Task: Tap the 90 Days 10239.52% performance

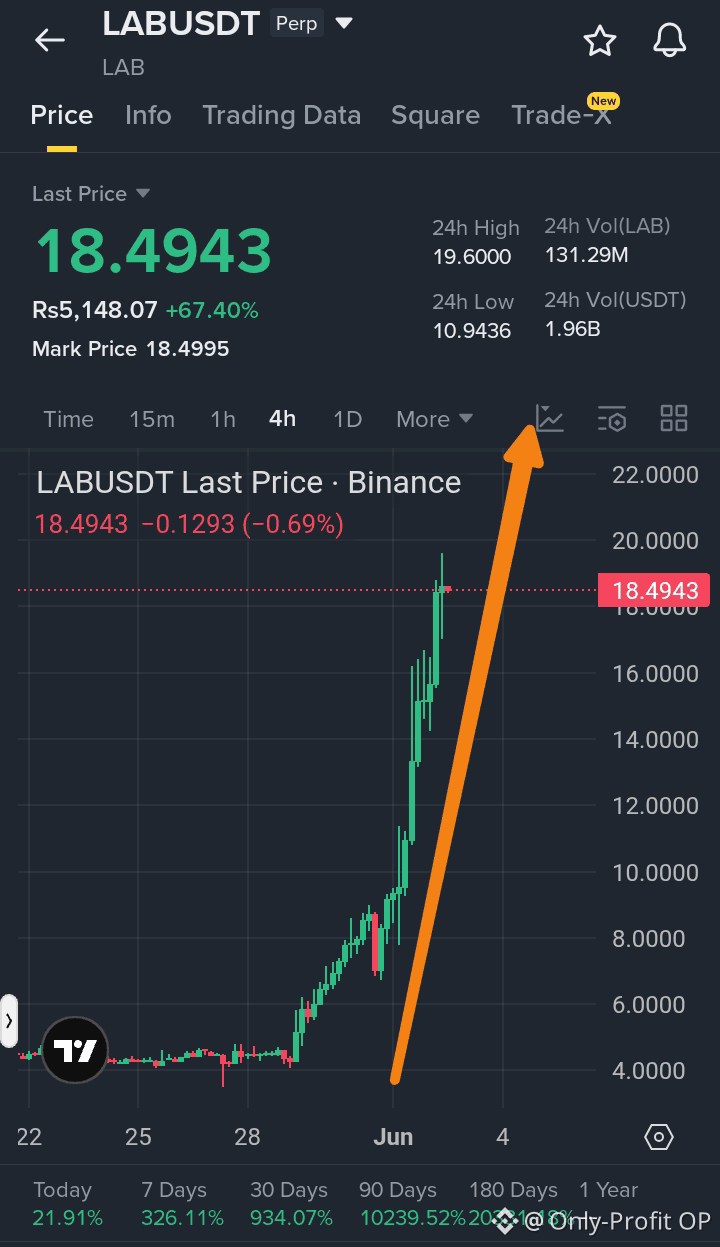Action: point(412,1204)
